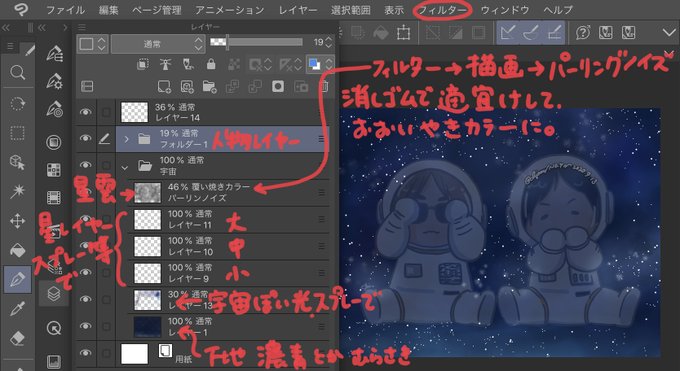Open the Color Set grid icon
The width and height of the screenshot is (680, 371).
(54, 170)
